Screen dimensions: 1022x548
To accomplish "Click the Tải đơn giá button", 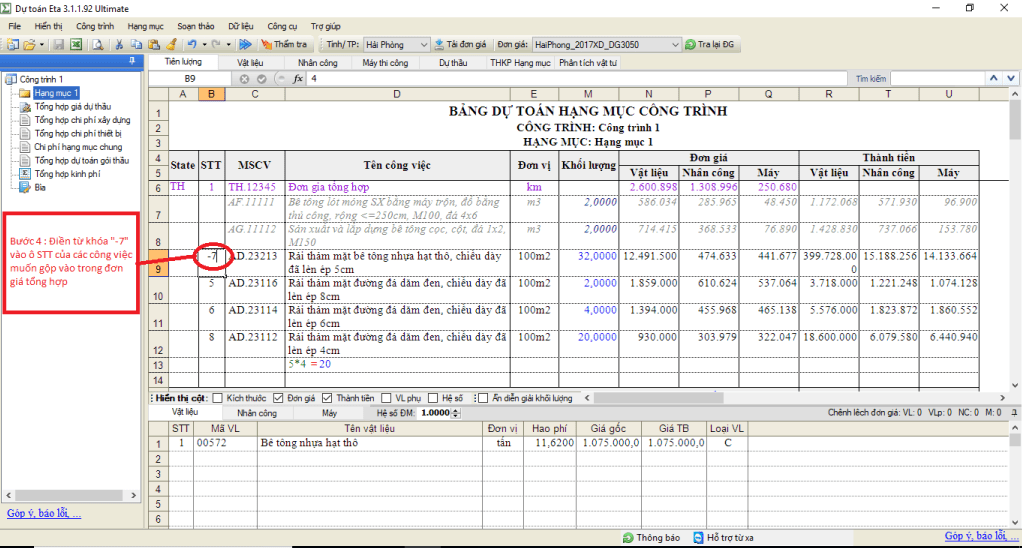I will point(461,45).
